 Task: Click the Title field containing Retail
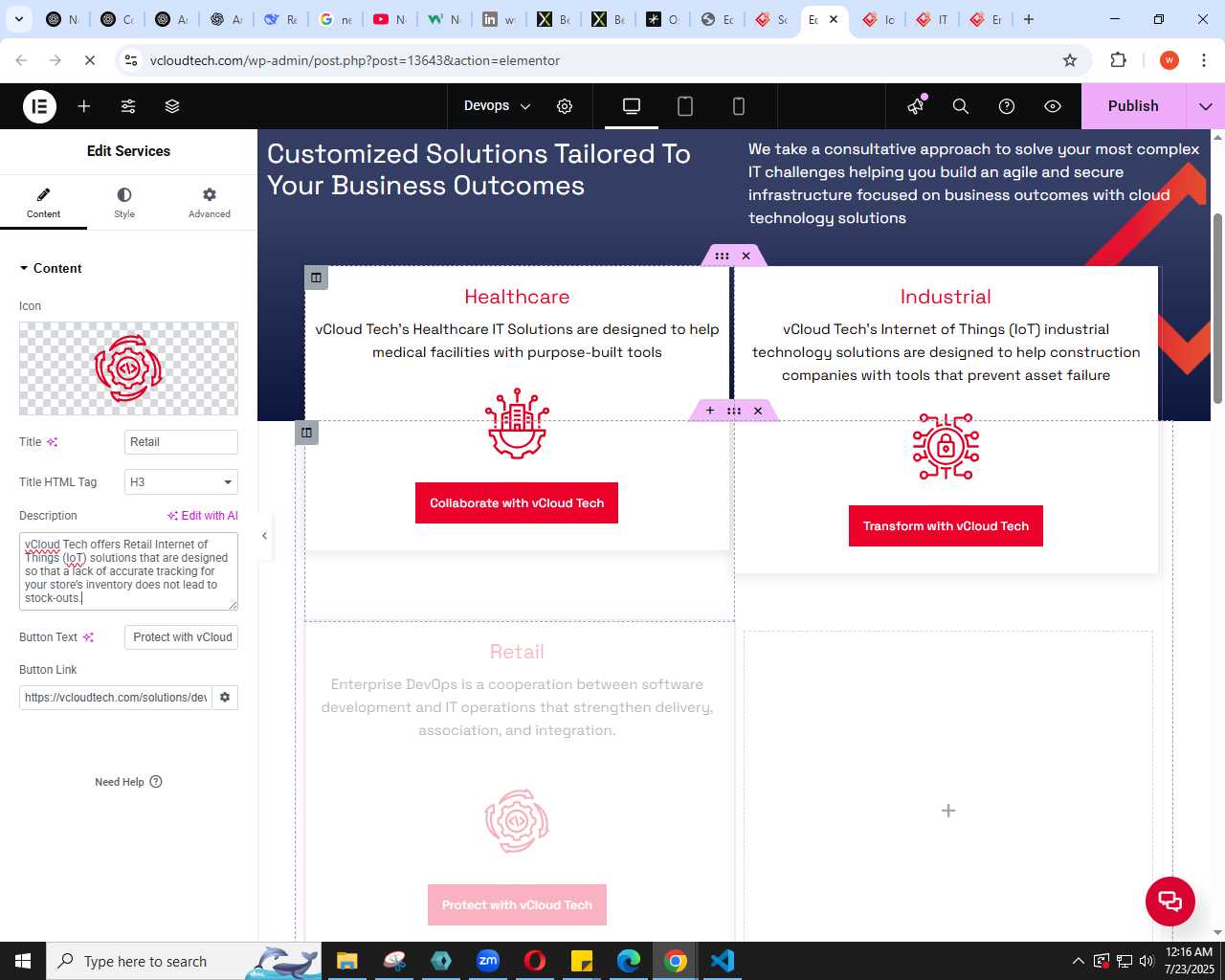[181, 442]
